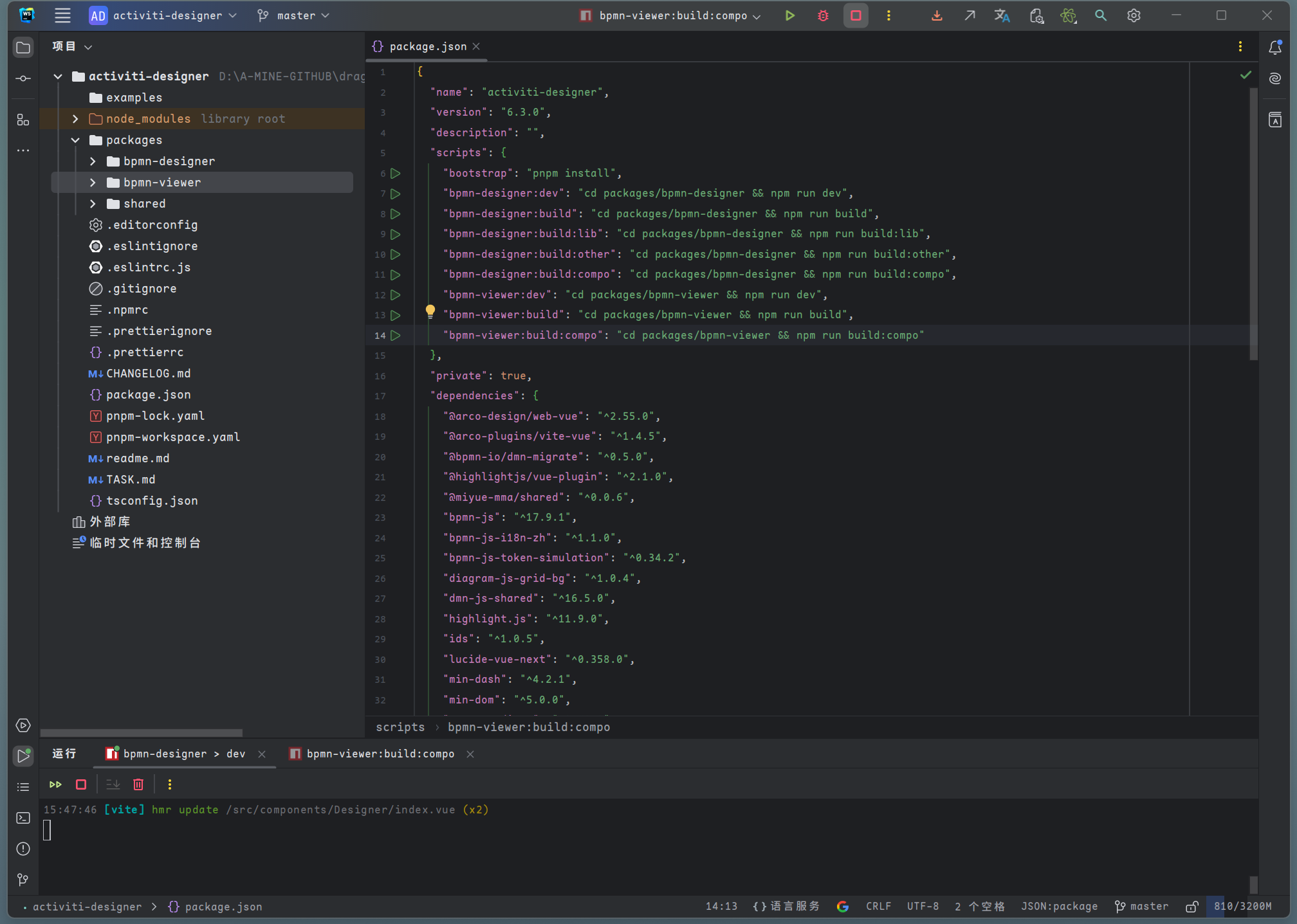1297x924 pixels.
Task: Open the Git tool window in the sidebar
Action: [x=23, y=879]
